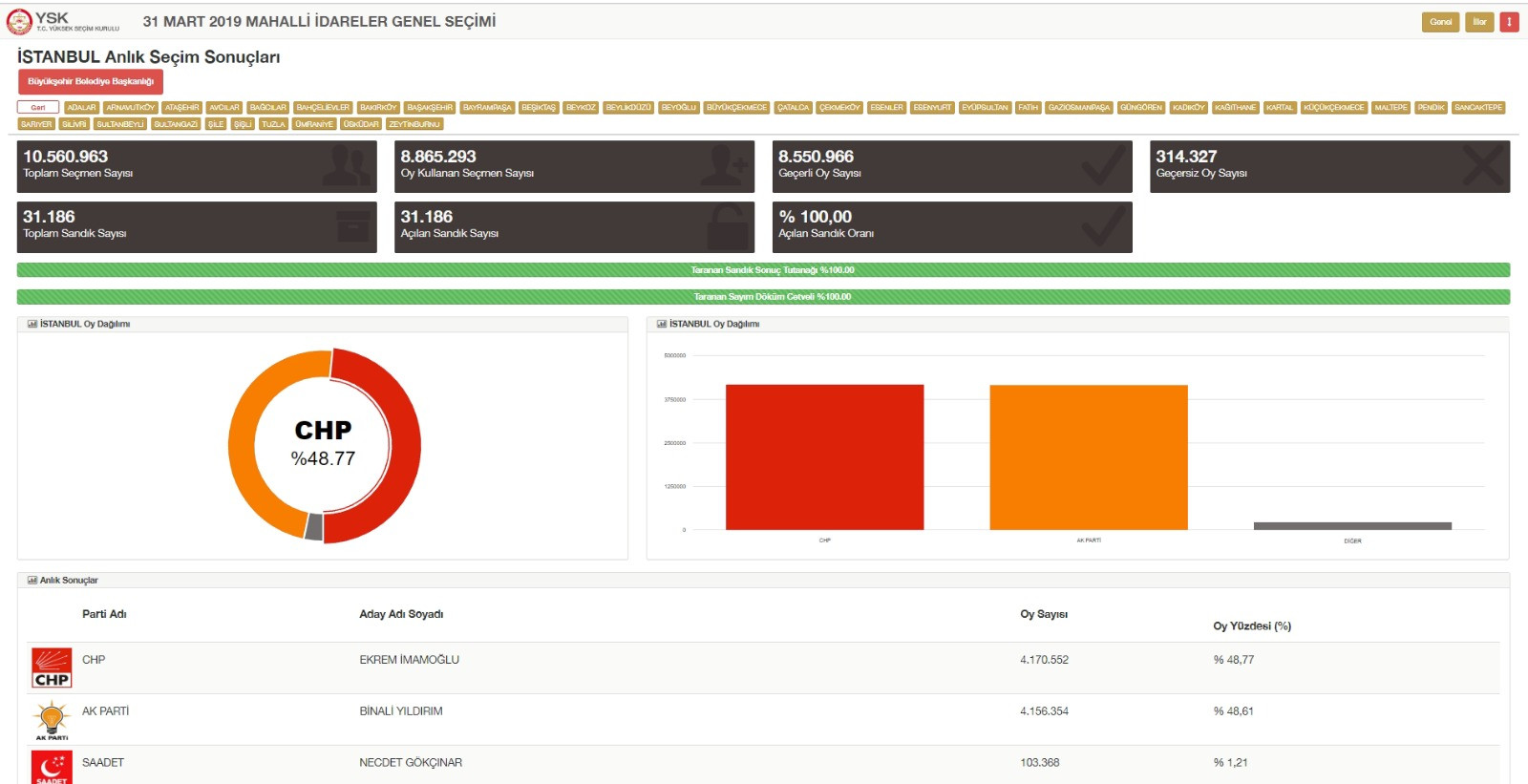This screenshot has height=784, width=1528.
Task: Select Büyükşehir Belediye Başkanlığı red button
Action: (x=91, y=82)
